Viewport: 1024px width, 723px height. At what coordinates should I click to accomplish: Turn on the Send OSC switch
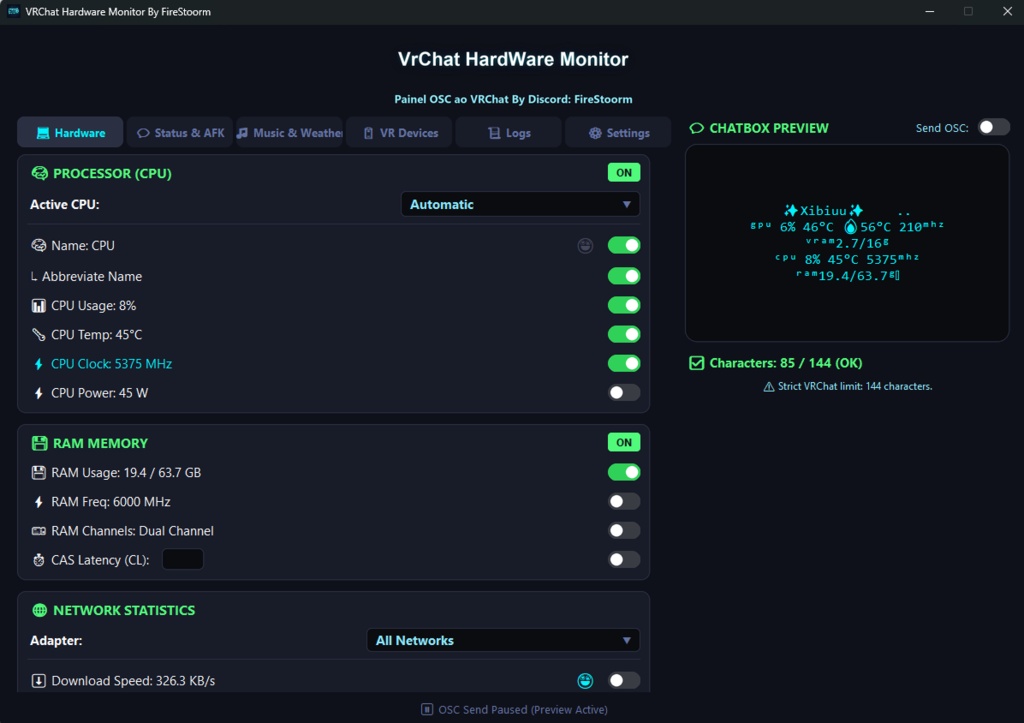[993, 127]
